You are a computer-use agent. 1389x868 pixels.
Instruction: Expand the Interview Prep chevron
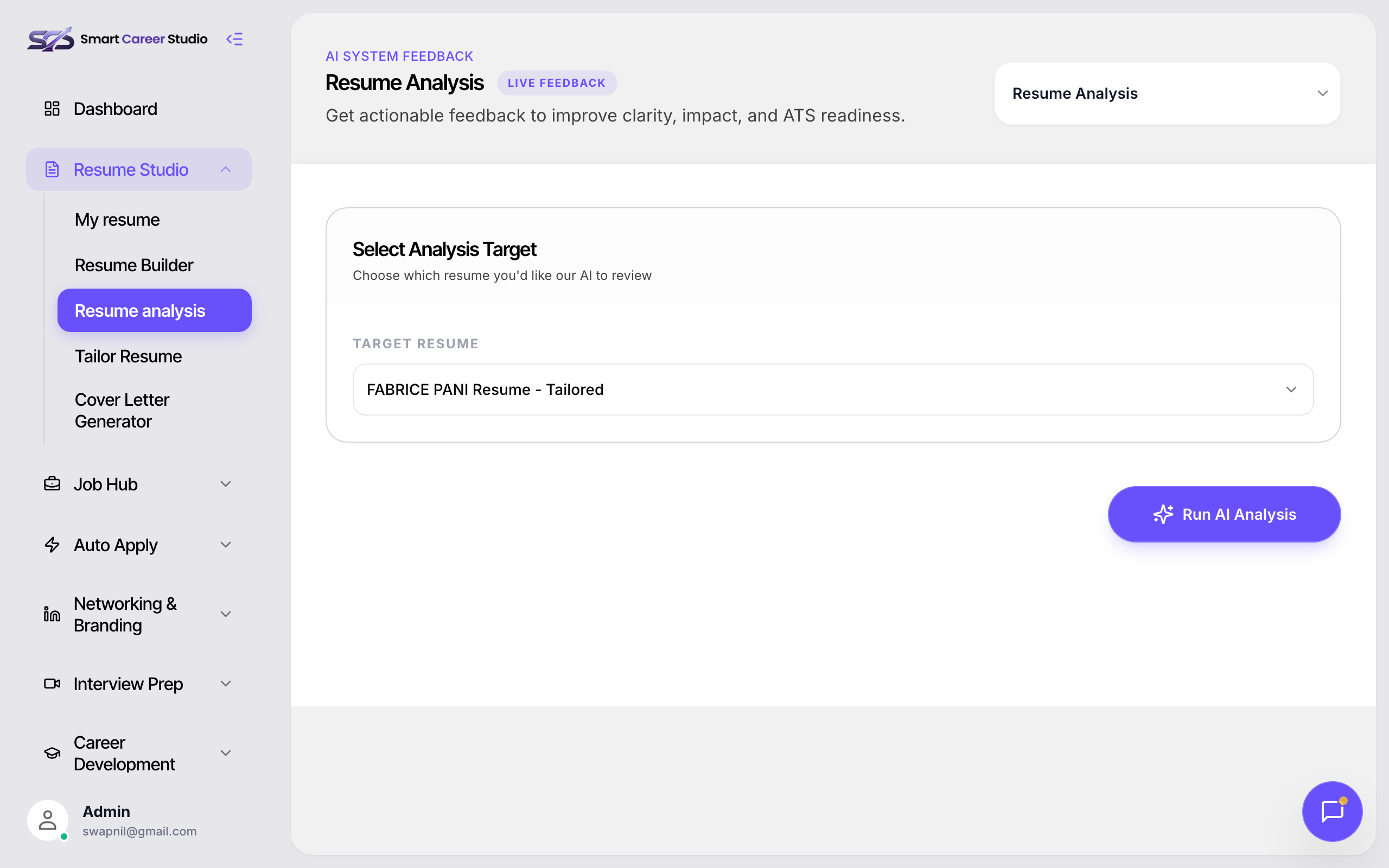click(x=226, y=684)
